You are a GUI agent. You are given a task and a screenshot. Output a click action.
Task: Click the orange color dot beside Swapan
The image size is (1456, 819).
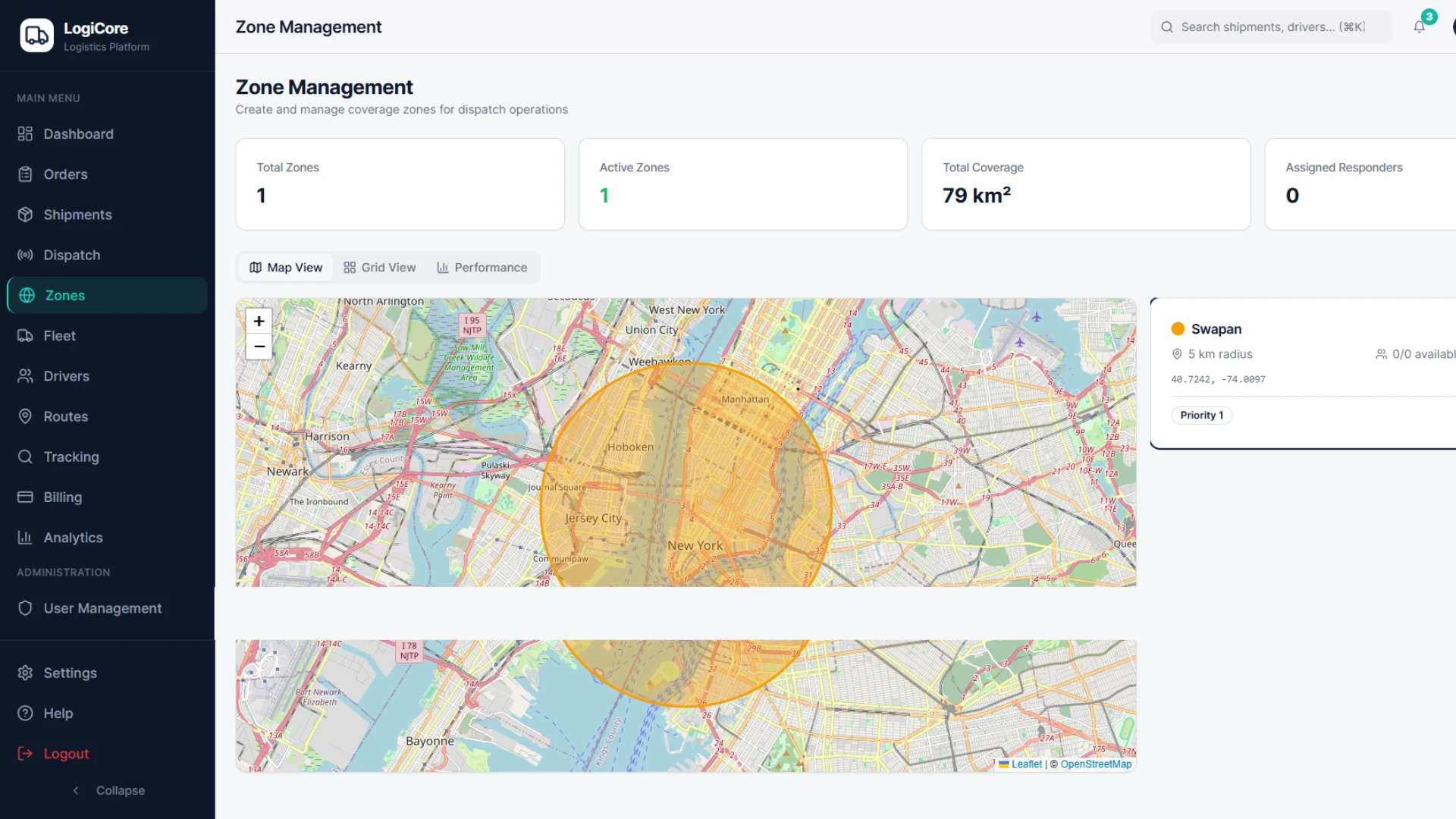(x=1178, y=329)
